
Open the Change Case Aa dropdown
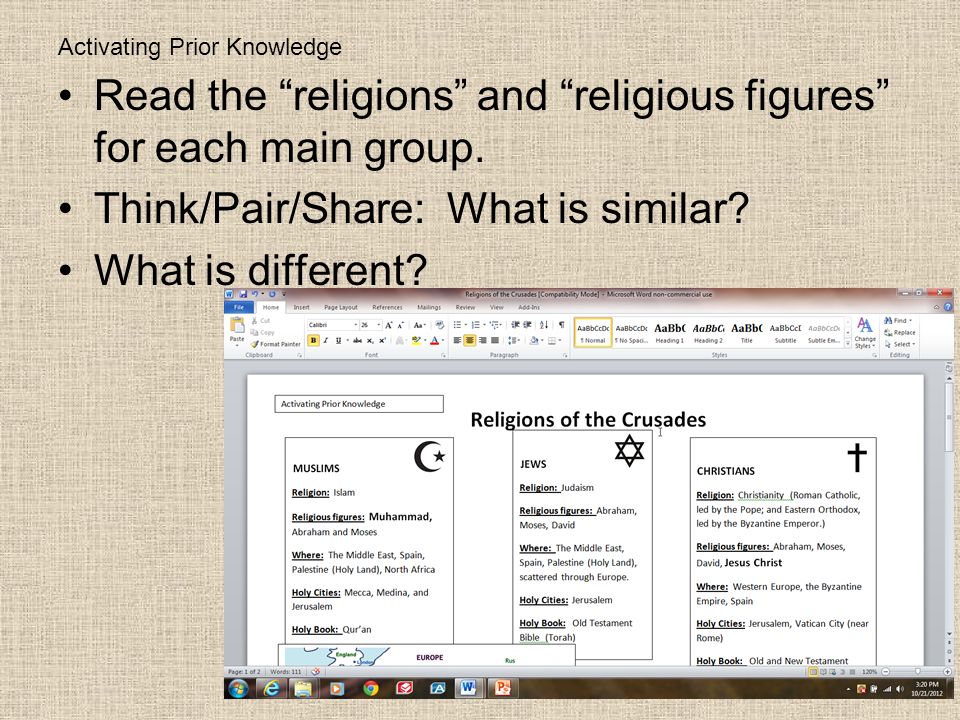pos(419,325)
